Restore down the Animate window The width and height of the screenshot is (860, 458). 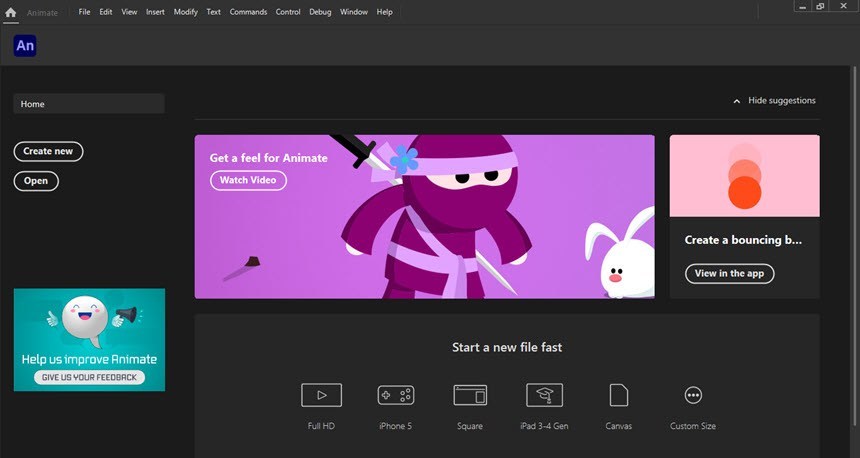(x=821, y=6)
